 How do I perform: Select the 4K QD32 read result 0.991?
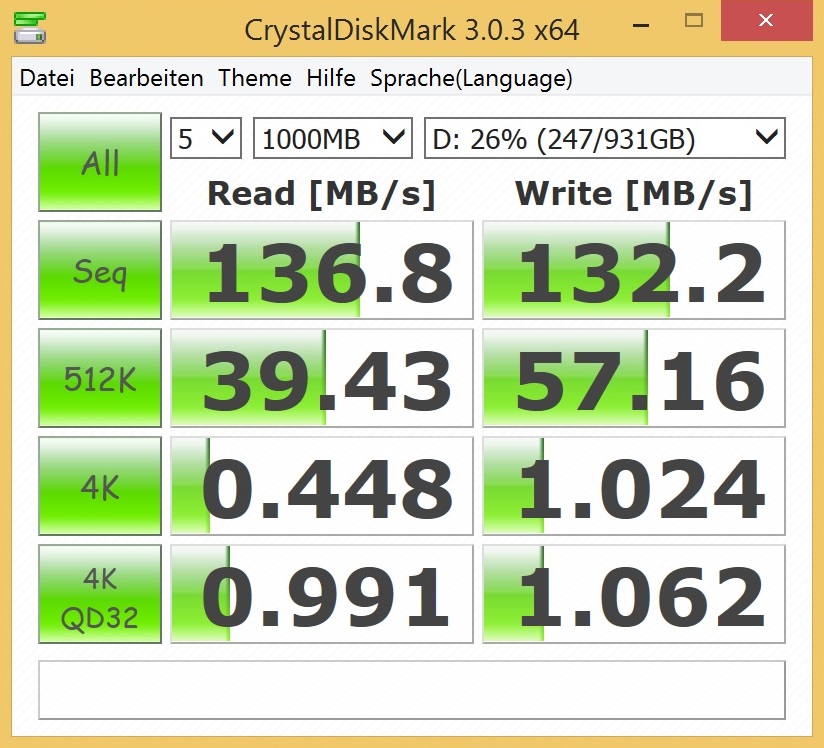(x=322, y=594)
